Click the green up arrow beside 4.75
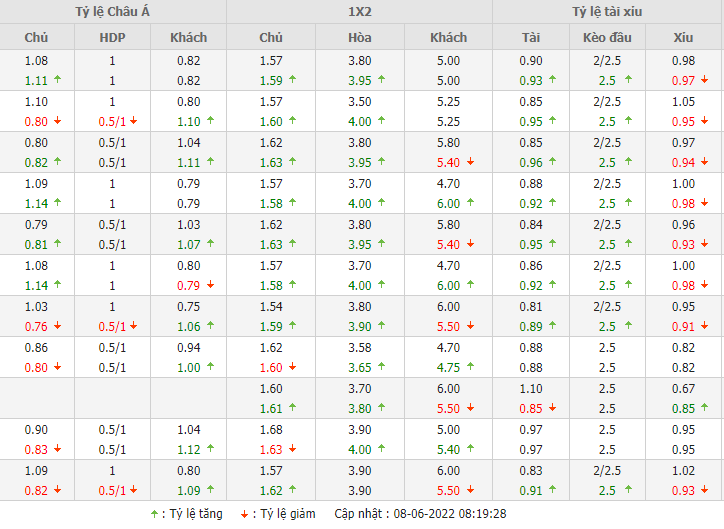Screen dimensions: 724x529 click(x=469, y=367)
